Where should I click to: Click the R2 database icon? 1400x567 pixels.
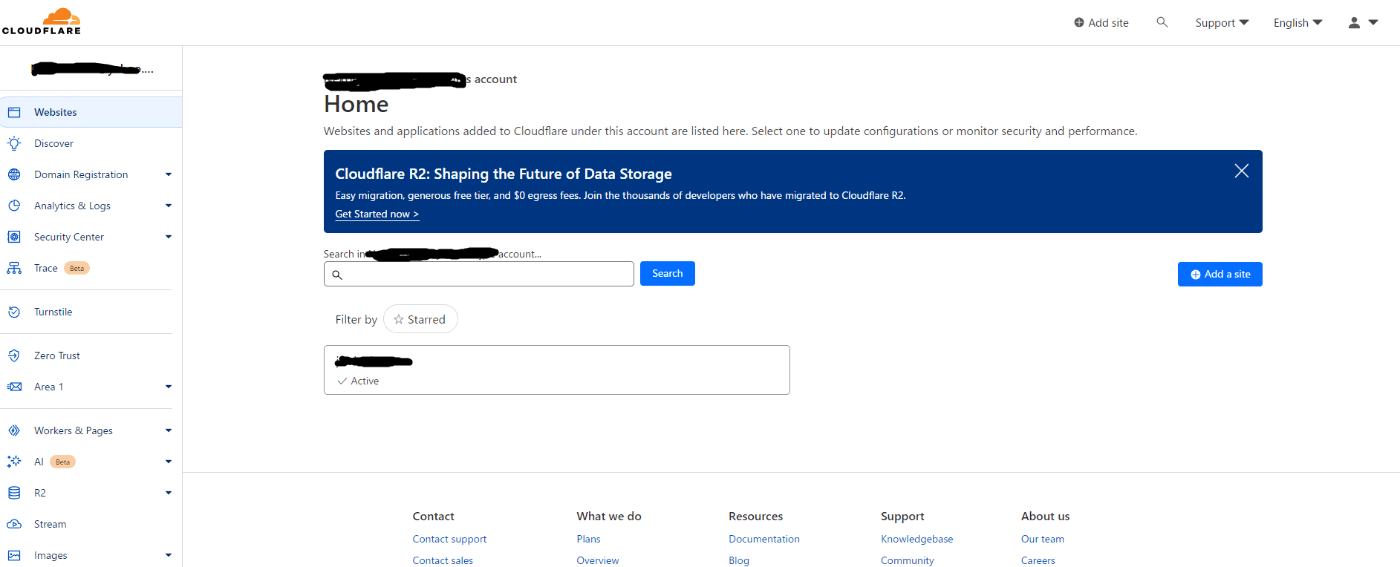(14, 493)
